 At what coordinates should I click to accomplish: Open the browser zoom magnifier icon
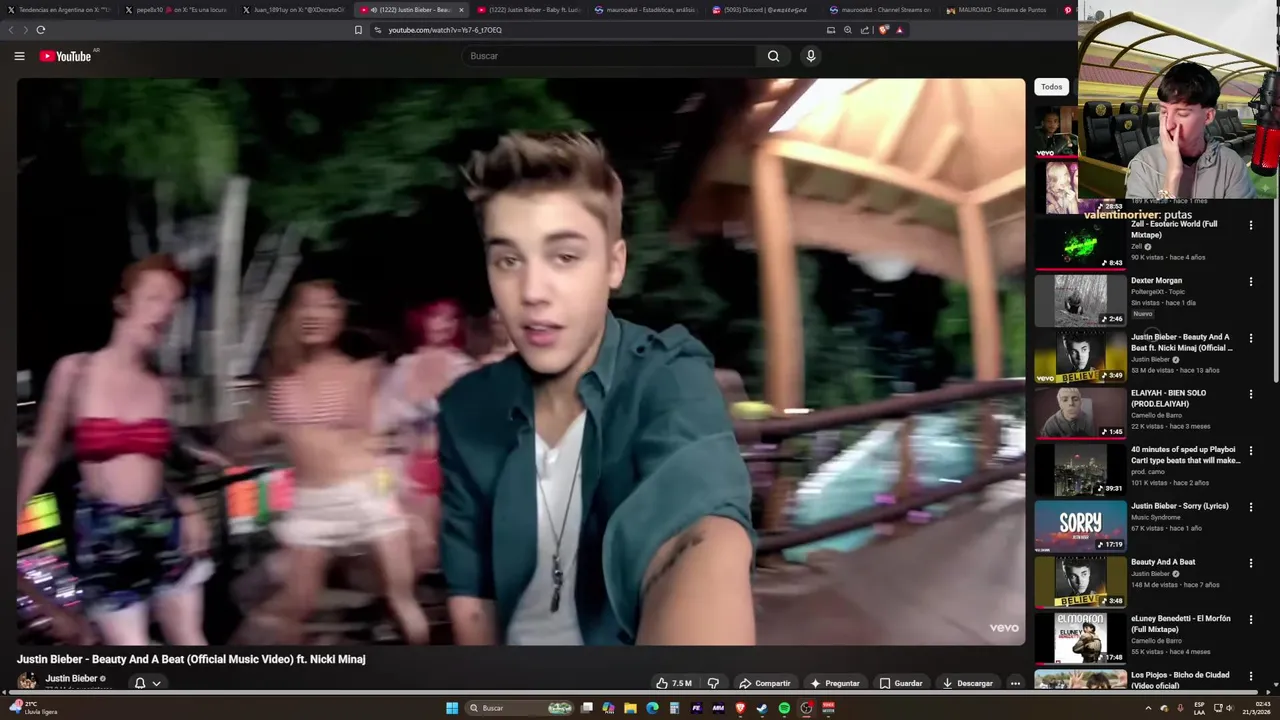[x=848, y=30]
